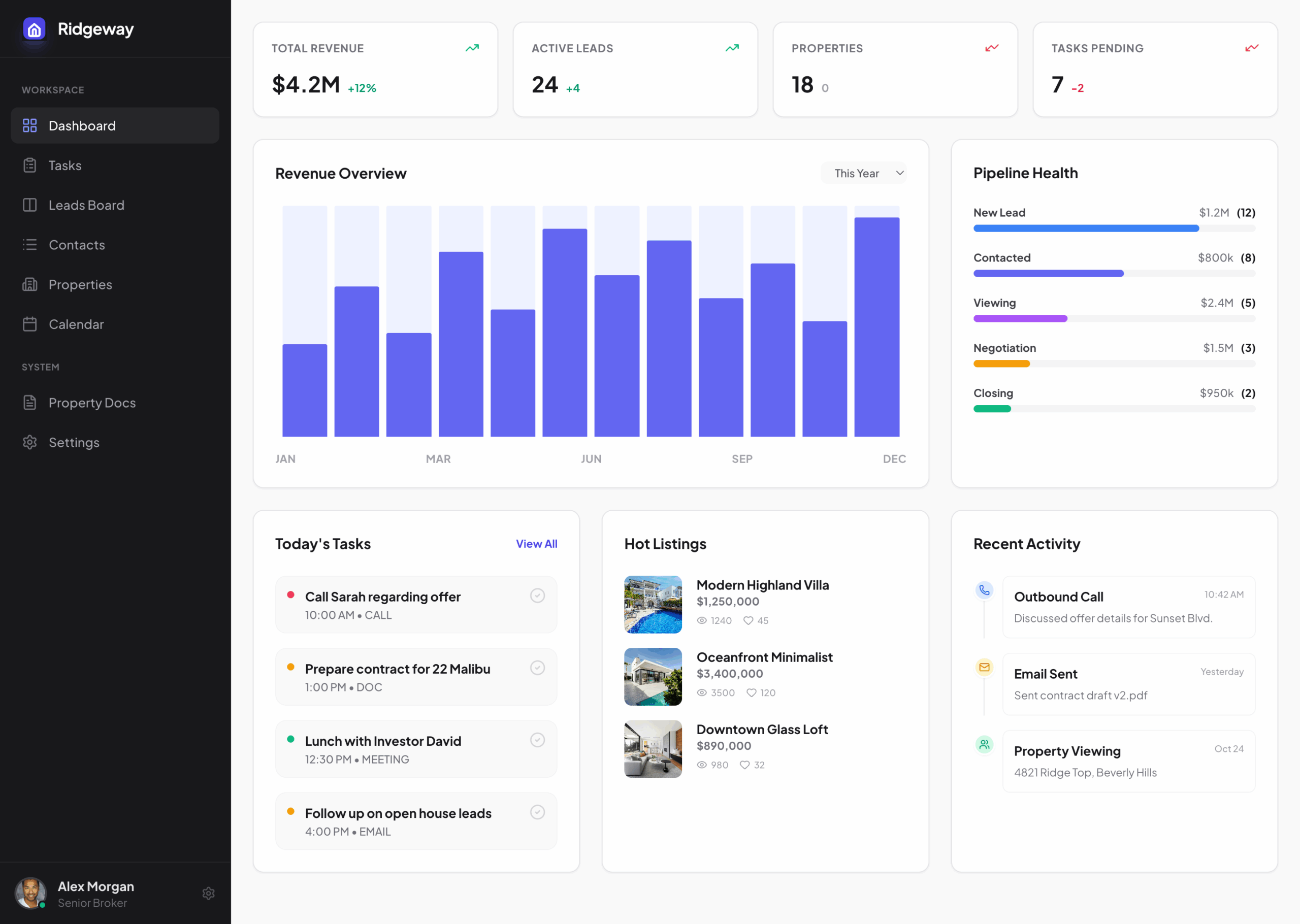Open the This Year period dropdown
The height and width of the screenshot is (924, 1300).
coord(863,174)
